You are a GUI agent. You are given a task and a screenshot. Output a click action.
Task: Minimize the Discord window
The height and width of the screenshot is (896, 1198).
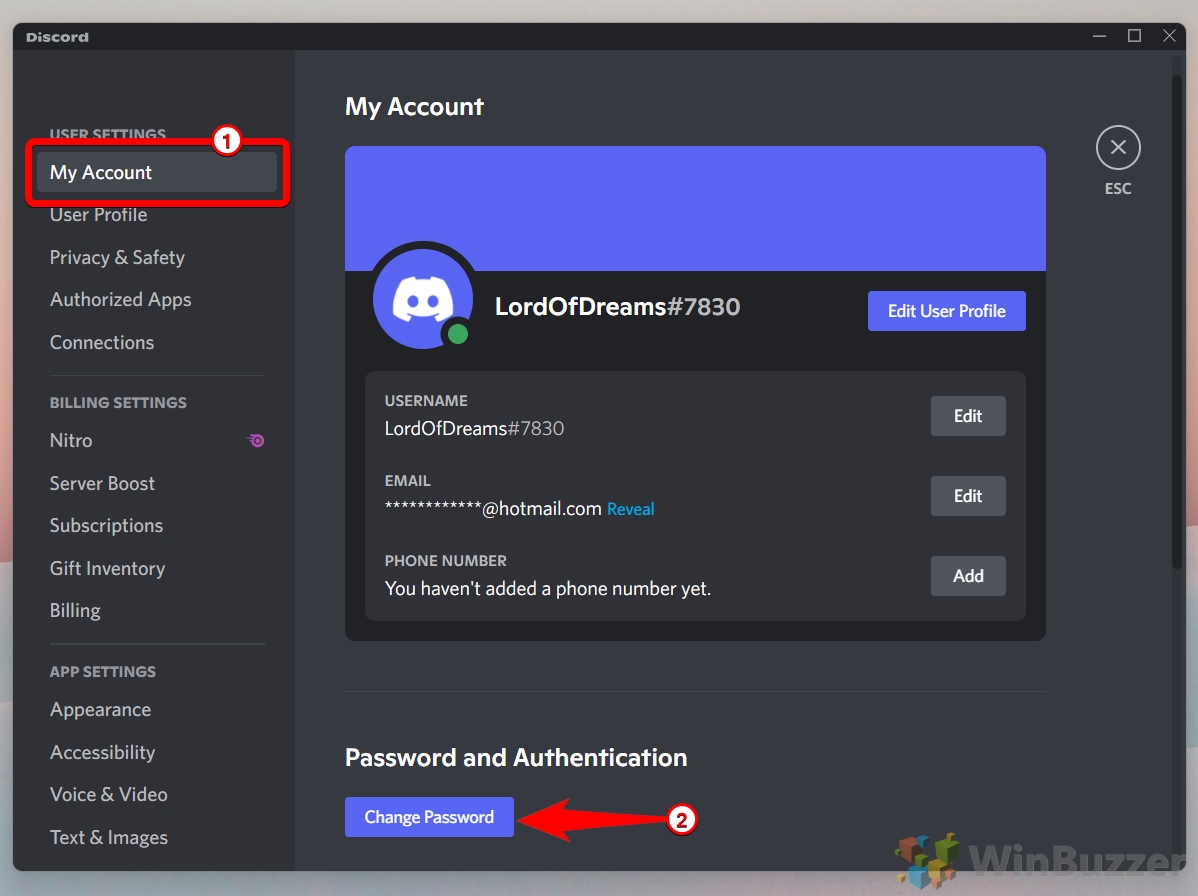coord(1099,36)
